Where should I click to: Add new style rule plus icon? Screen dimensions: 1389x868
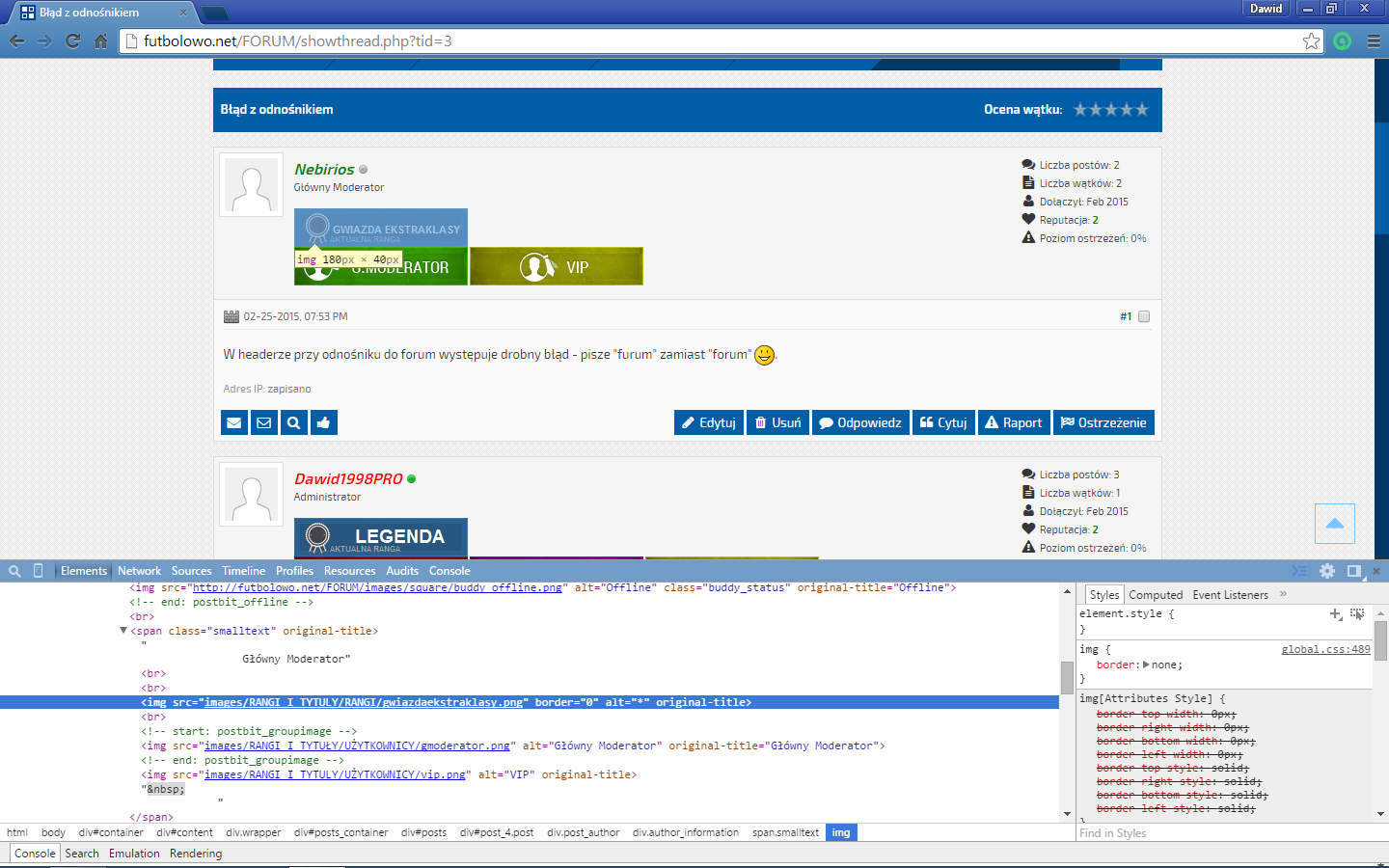click(x=1336, y=613)
